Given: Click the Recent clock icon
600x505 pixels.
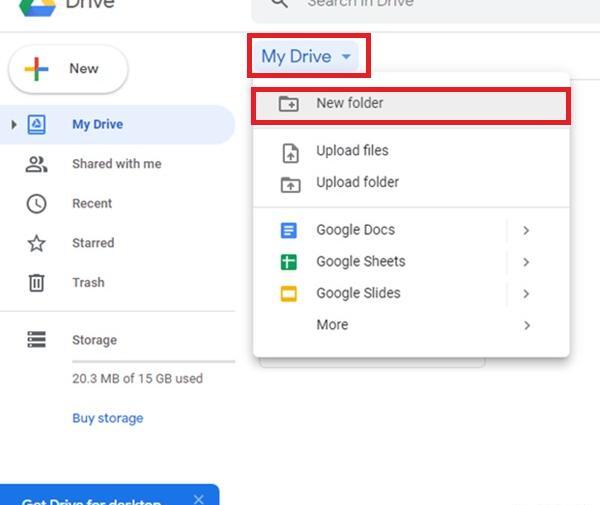Looking at the screenshot, I should tap(36, 204).
